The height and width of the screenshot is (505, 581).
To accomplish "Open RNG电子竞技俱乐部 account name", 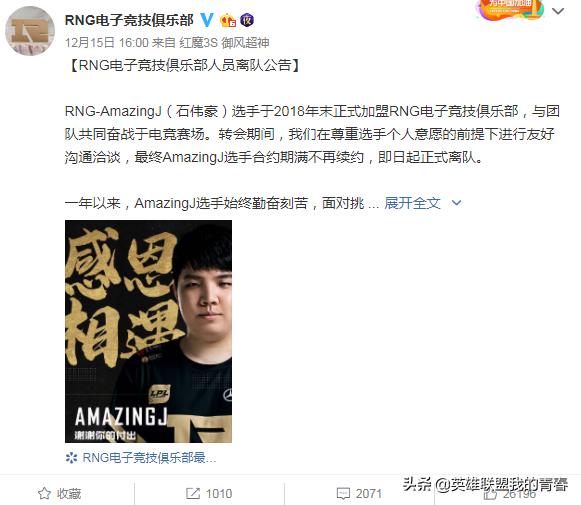I will tap(129, 20).
